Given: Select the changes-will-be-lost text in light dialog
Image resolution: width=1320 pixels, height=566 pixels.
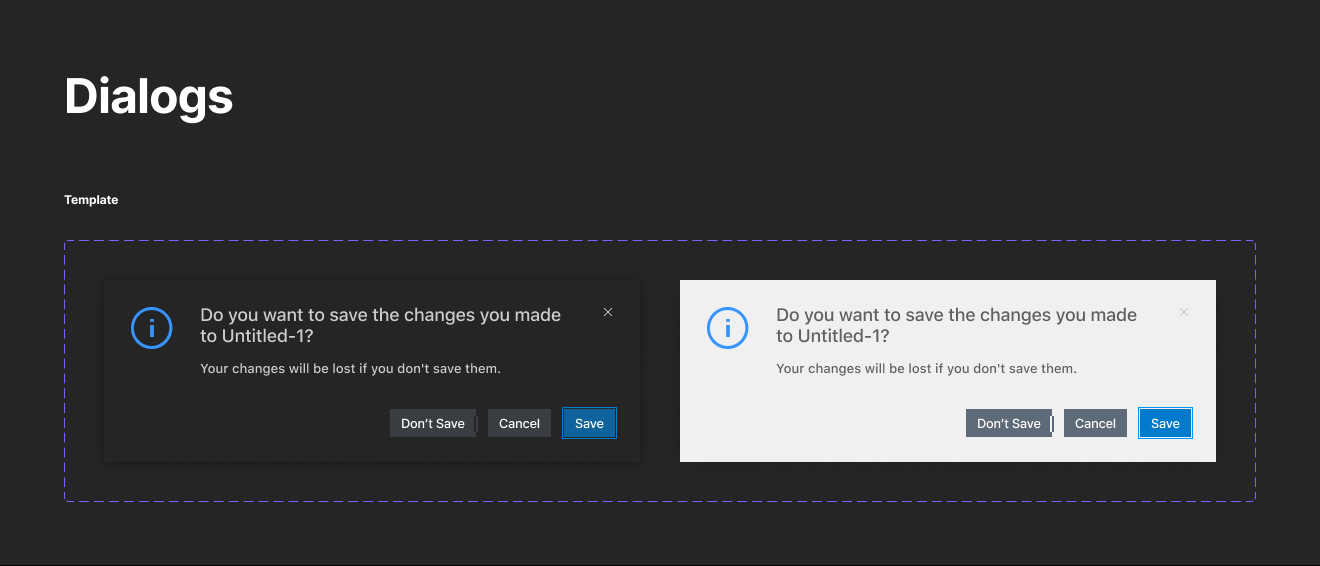Looking at the screenshot, I should coord(926,369).
